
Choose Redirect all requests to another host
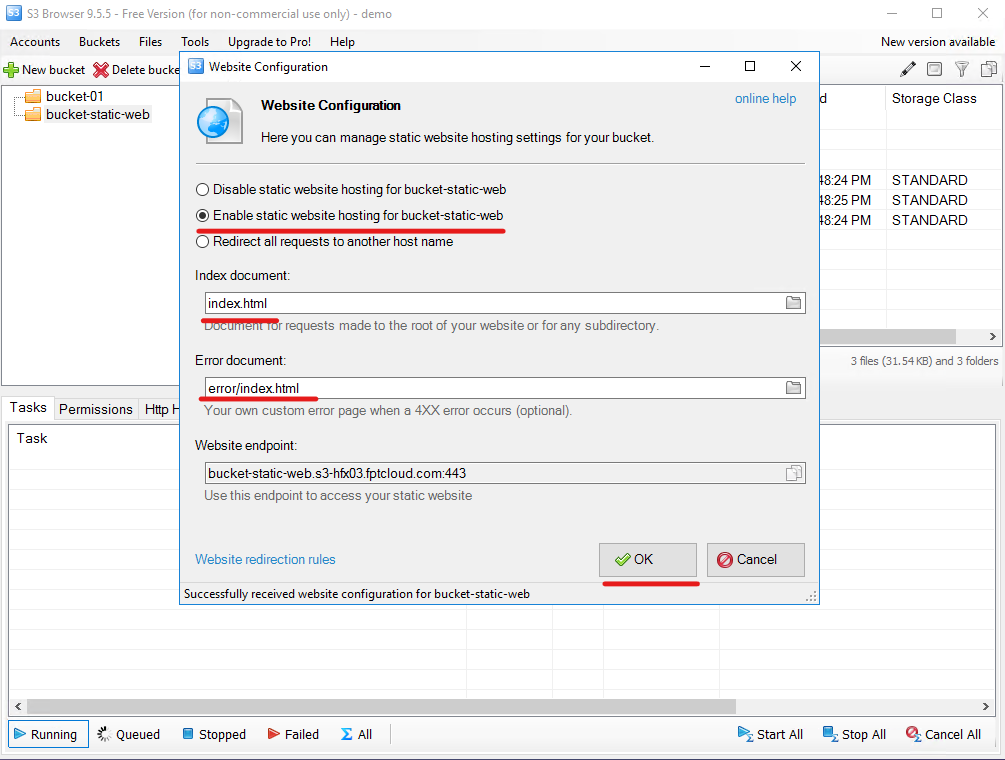[x=203, y=241]
